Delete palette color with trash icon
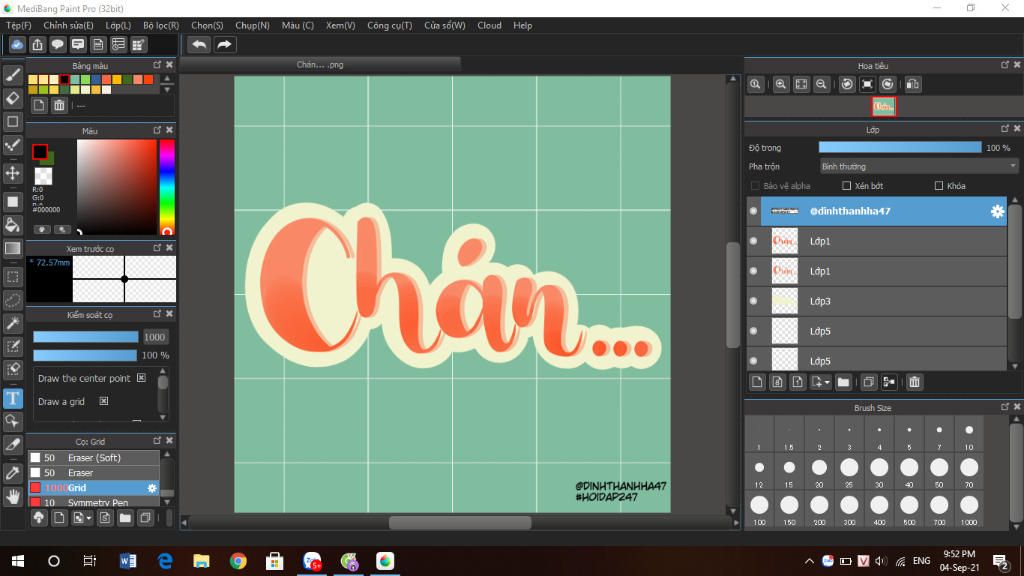 (59, 105)
